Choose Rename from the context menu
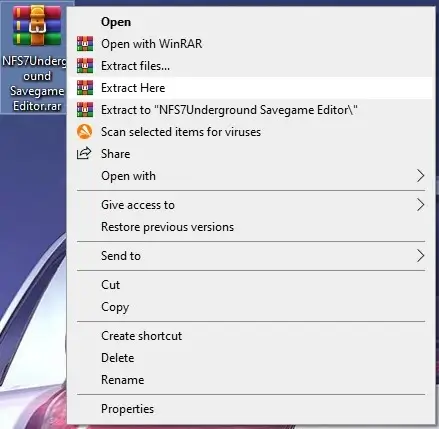 tap(250, 380)
